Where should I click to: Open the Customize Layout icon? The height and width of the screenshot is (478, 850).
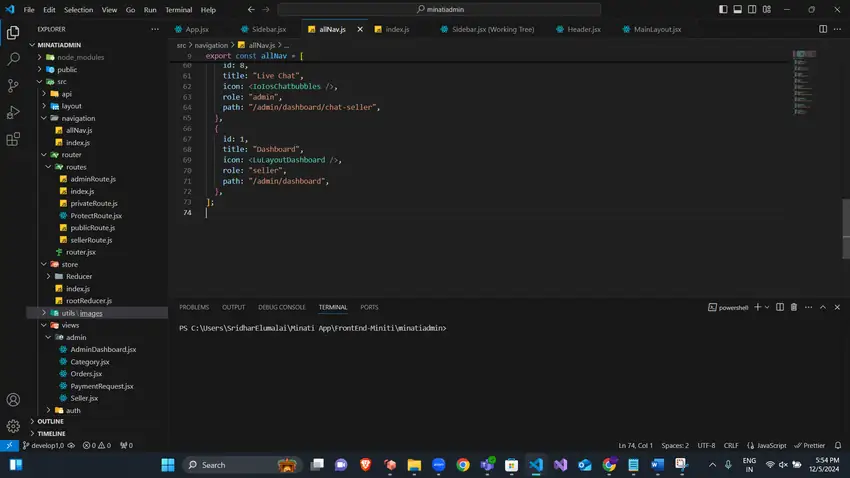(x=767, y=9)
